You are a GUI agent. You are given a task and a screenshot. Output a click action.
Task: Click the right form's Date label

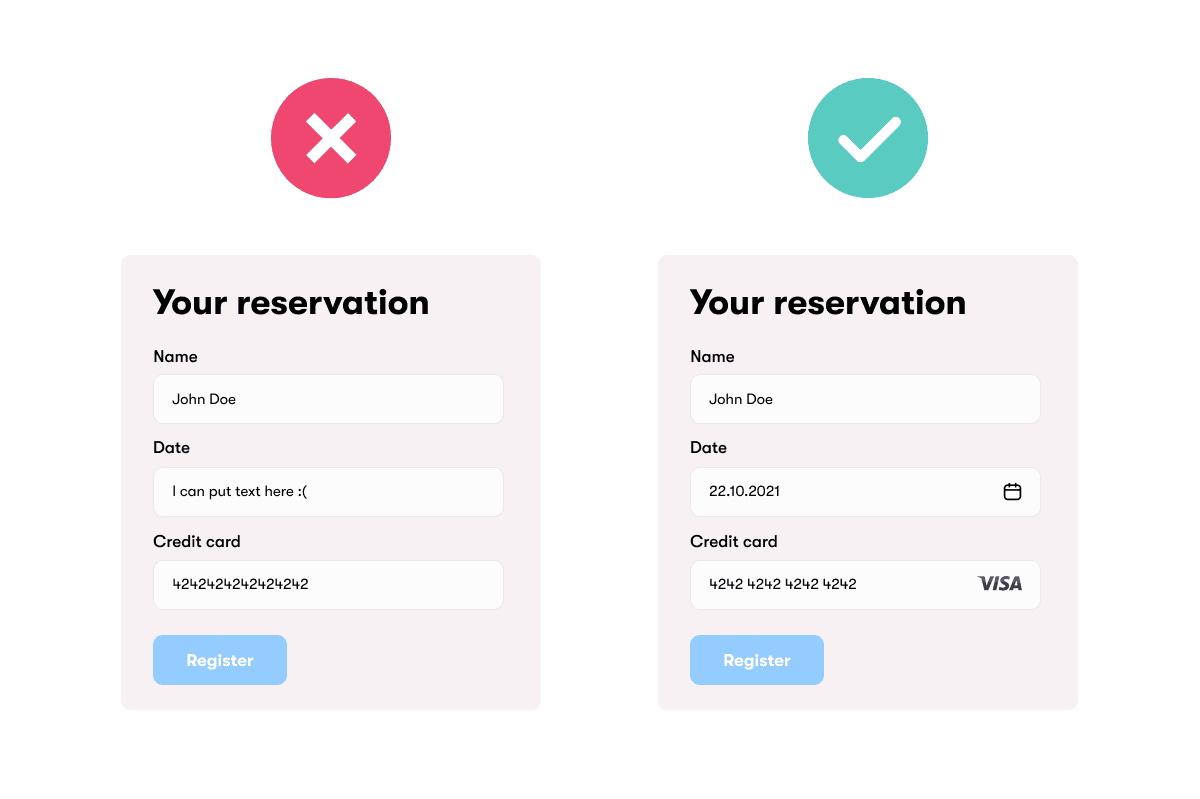tap(709, 448)
